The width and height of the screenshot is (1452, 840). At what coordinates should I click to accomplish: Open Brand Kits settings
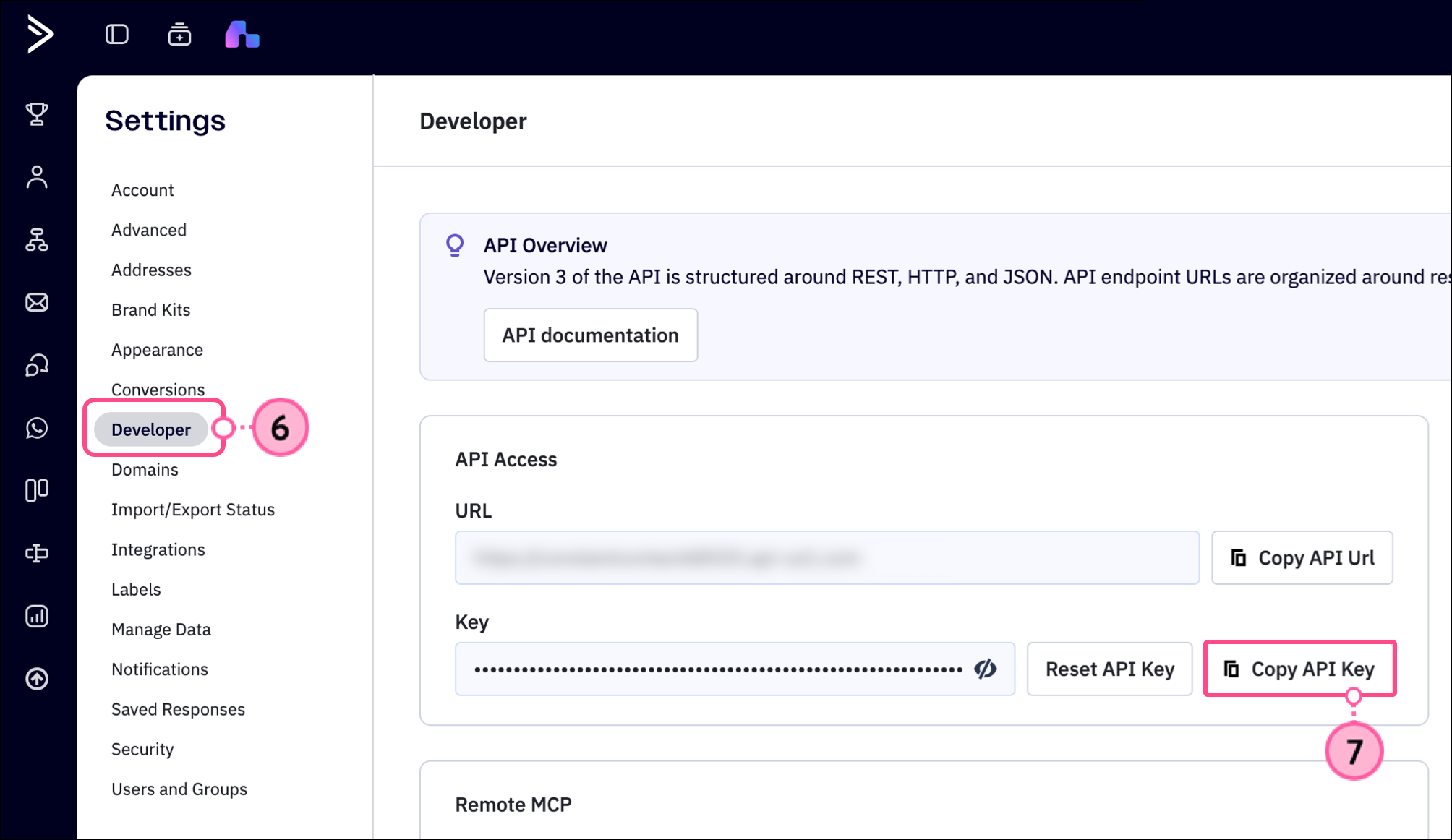coord(150,309)
